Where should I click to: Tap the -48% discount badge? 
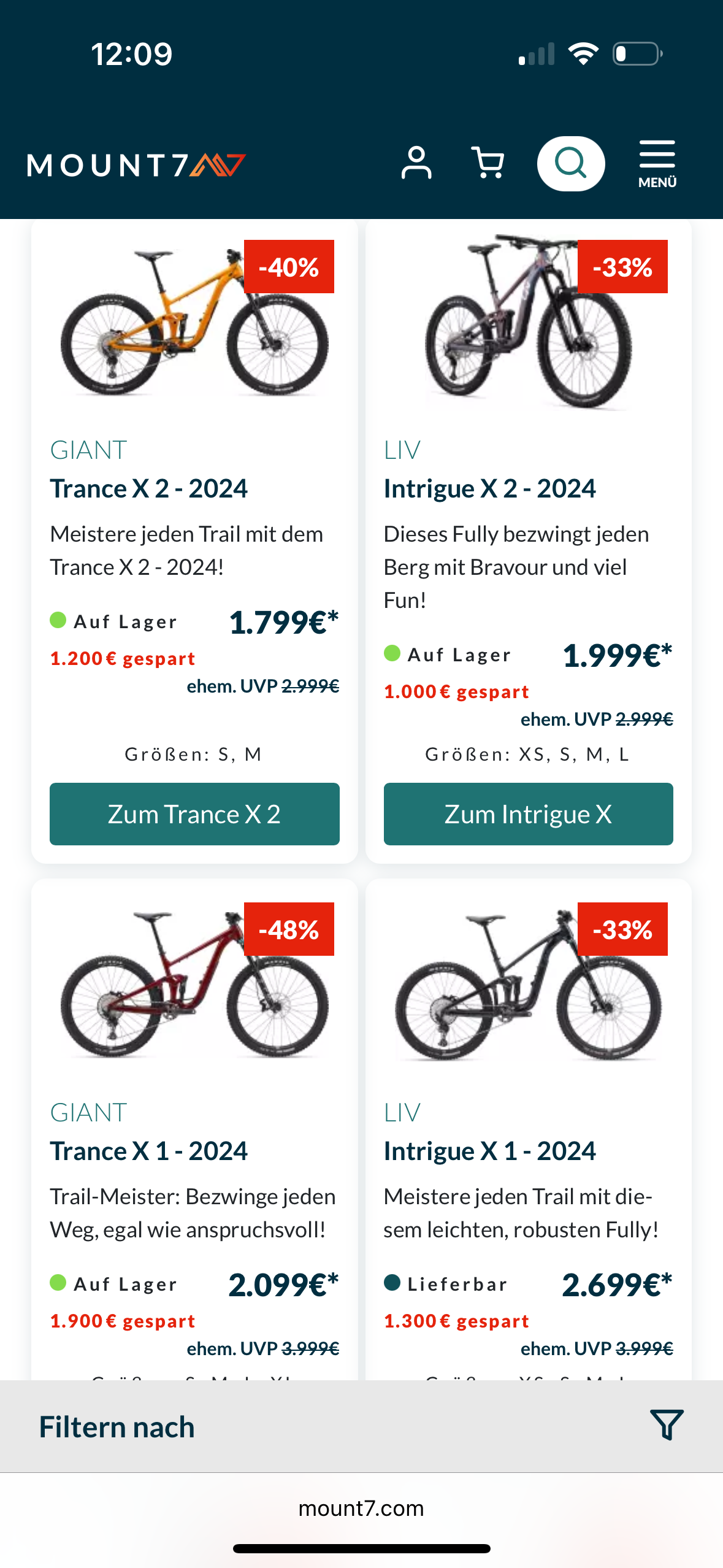(x=289, y=929)
